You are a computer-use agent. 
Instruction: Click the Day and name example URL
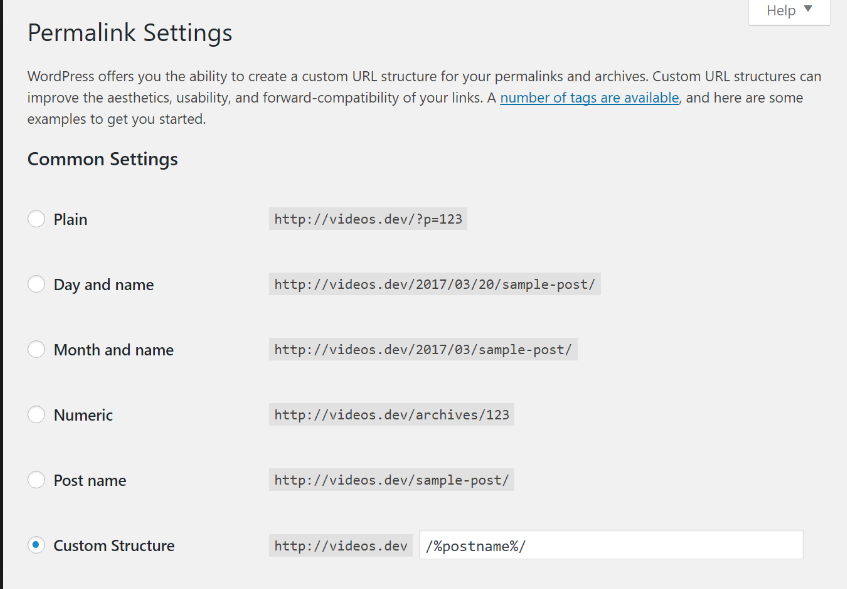[435, 284]
